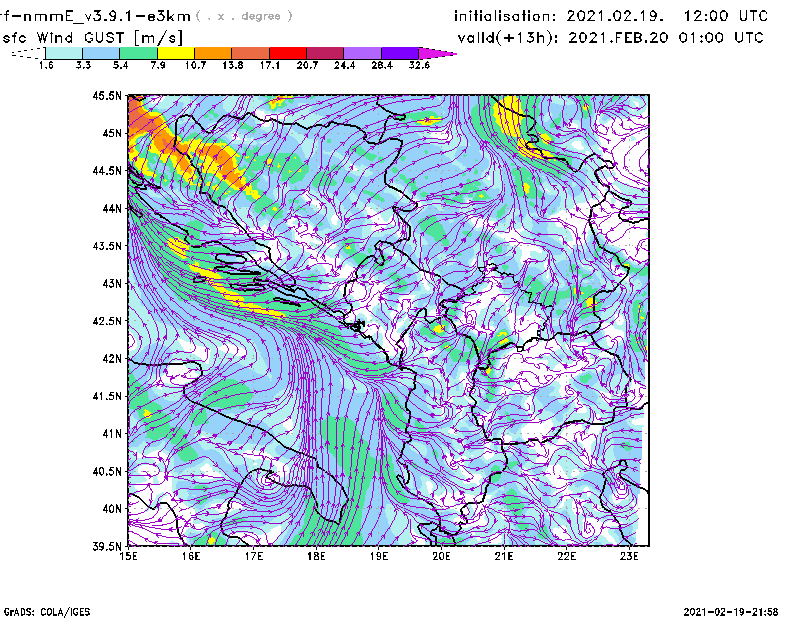Select the light purple swatch after 24.4
Image resolution: width=800 pixels, height=618 pixels.
[x=363, y=53]
